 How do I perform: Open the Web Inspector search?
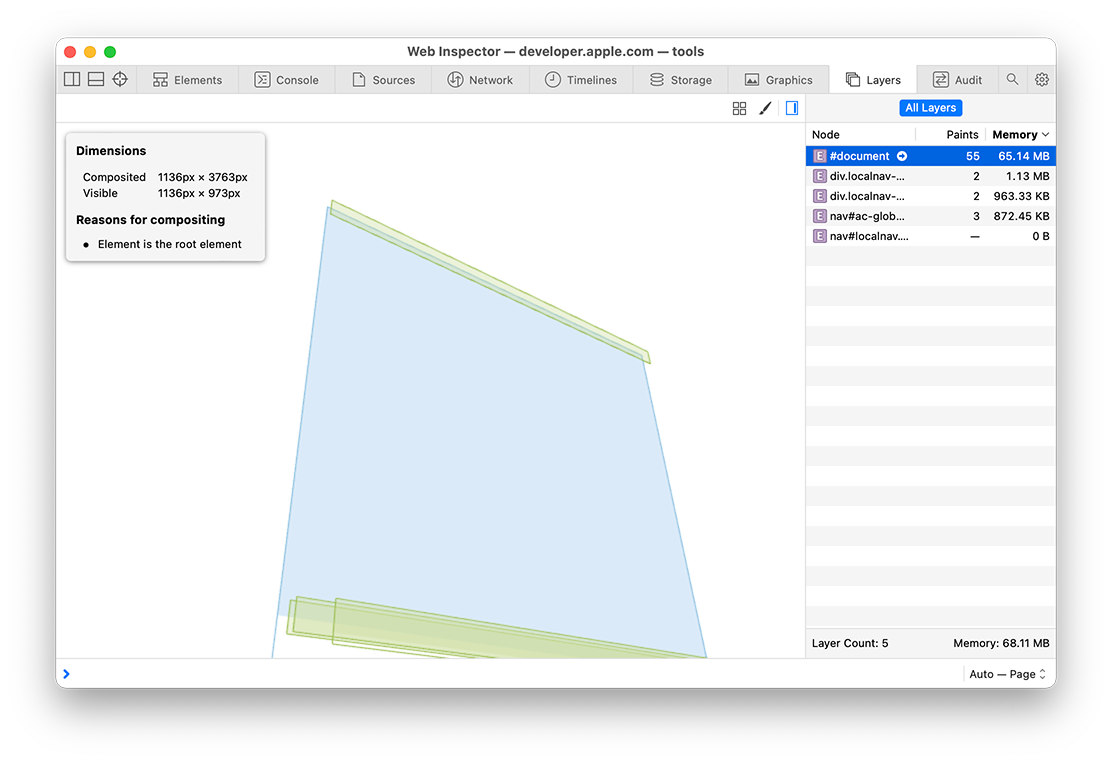(x=1013, y=79)
